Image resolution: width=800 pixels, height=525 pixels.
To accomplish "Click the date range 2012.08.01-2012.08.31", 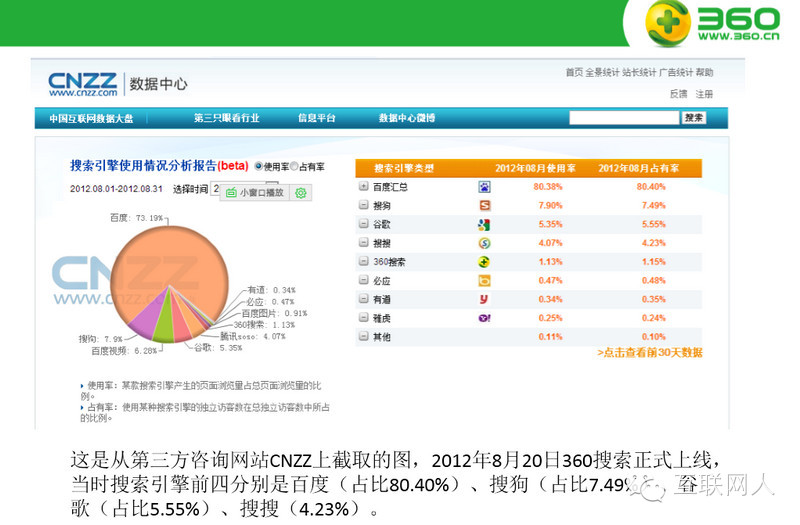I will click(116, 189).
